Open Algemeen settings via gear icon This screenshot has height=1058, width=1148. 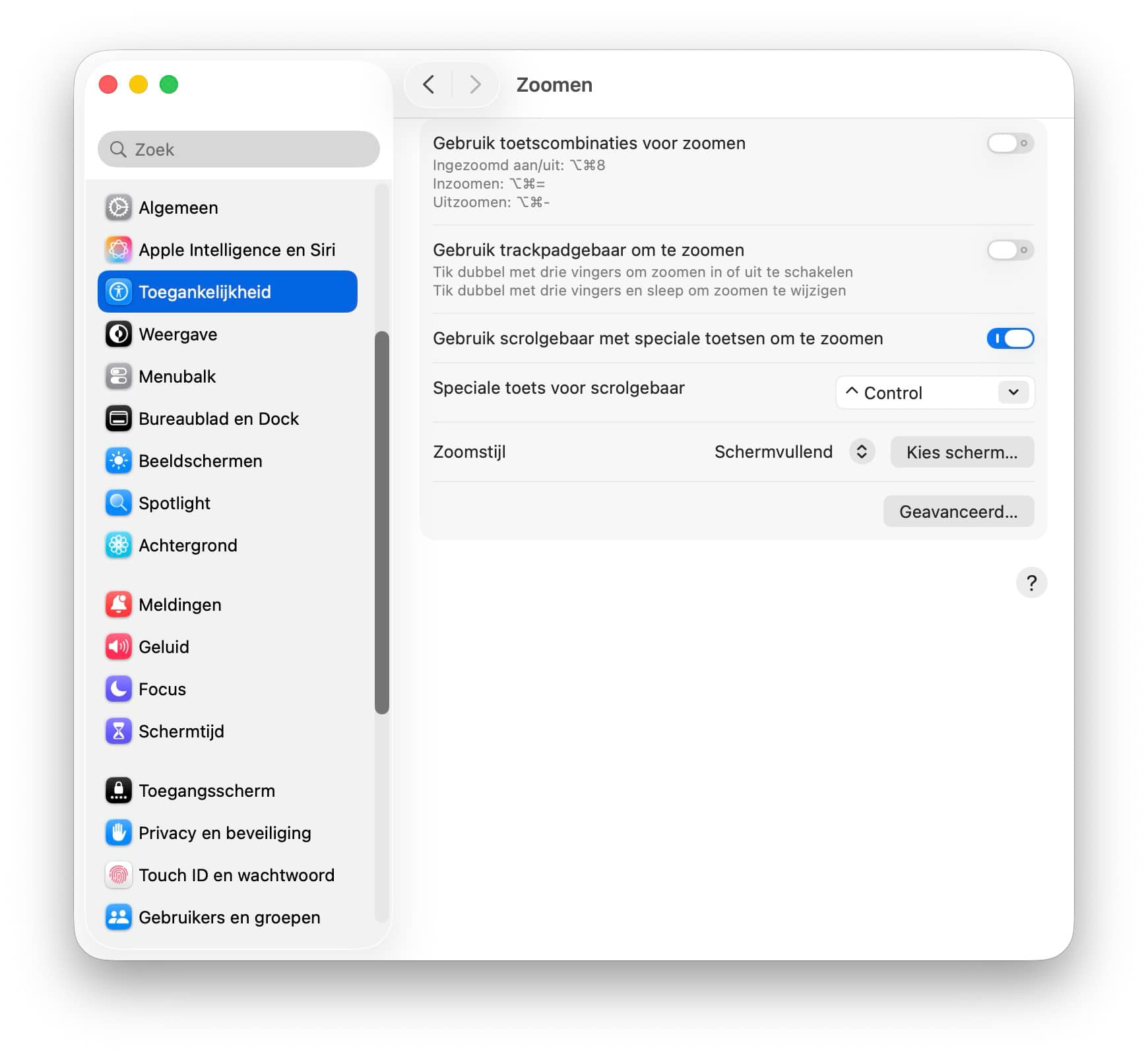[x=119, y=208]
